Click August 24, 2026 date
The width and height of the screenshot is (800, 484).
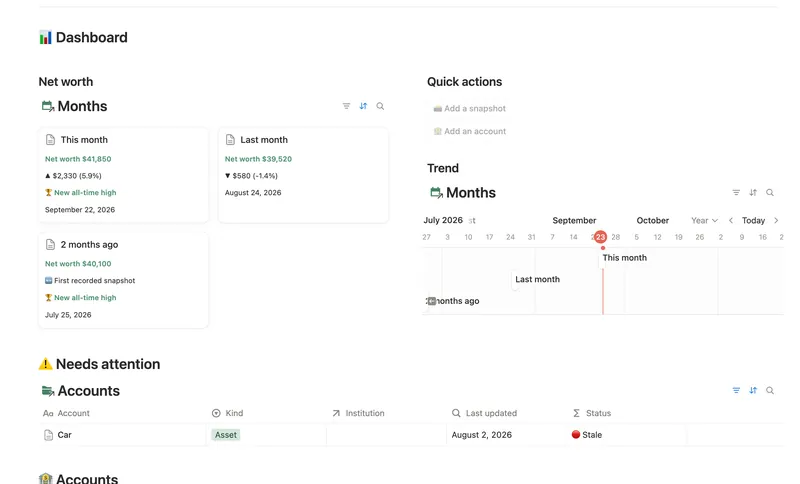[x=253, y=192]
